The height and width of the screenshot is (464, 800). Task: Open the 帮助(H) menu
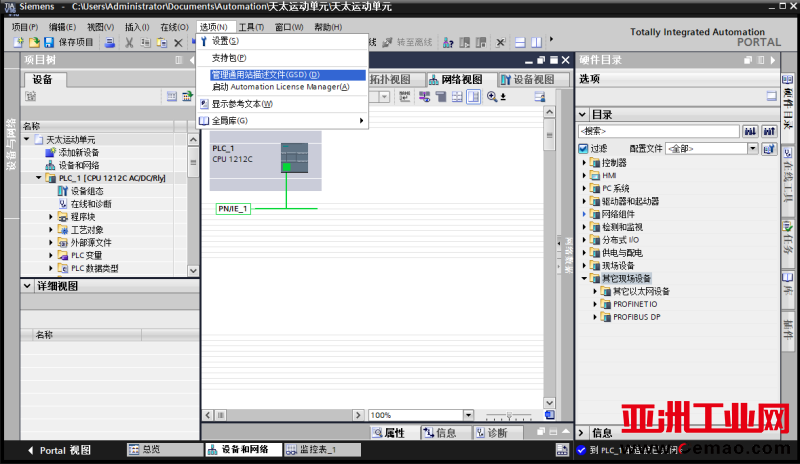point(328,27)
